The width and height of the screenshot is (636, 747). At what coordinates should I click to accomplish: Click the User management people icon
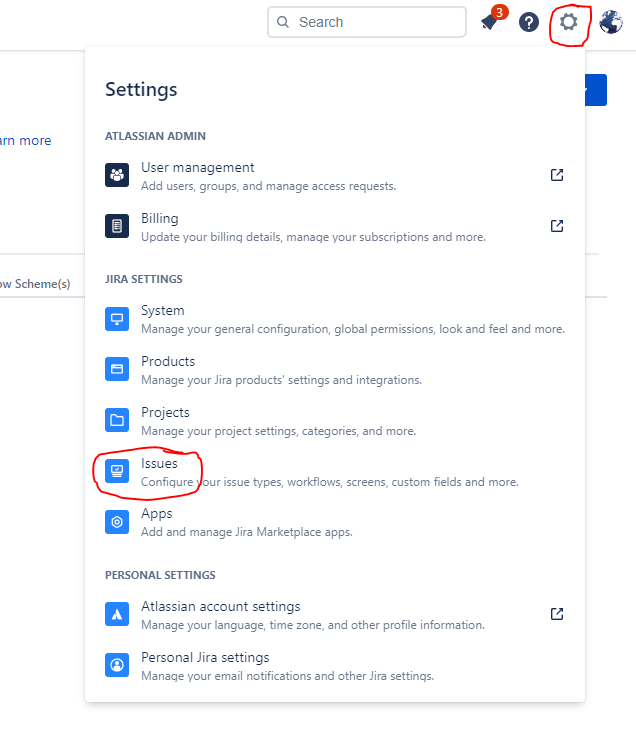tap(117, 175)
